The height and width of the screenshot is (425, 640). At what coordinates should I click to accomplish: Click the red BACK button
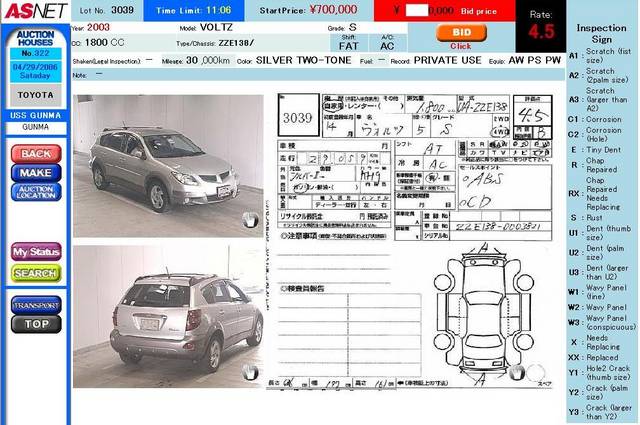pos(36,154)
